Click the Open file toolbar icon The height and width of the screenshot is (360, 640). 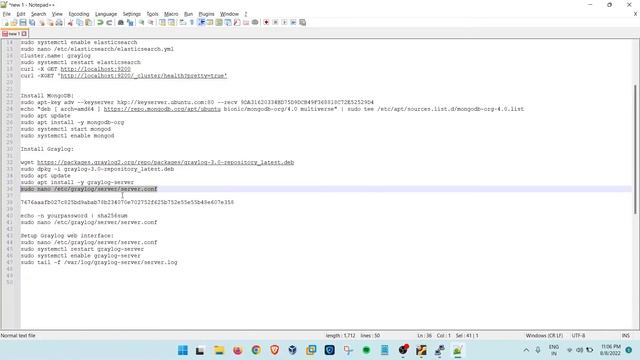(x=14, y=22)
